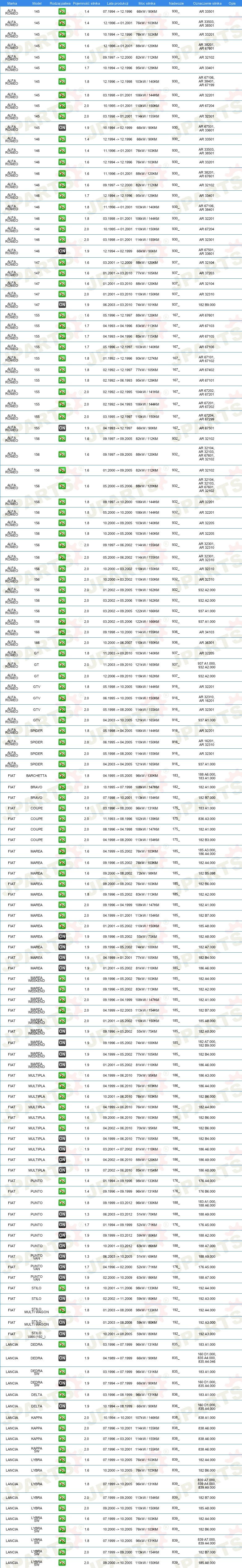Click the Nadwozie column header
The height and width of the screenshot is (1568, 242).
(176, 3)
